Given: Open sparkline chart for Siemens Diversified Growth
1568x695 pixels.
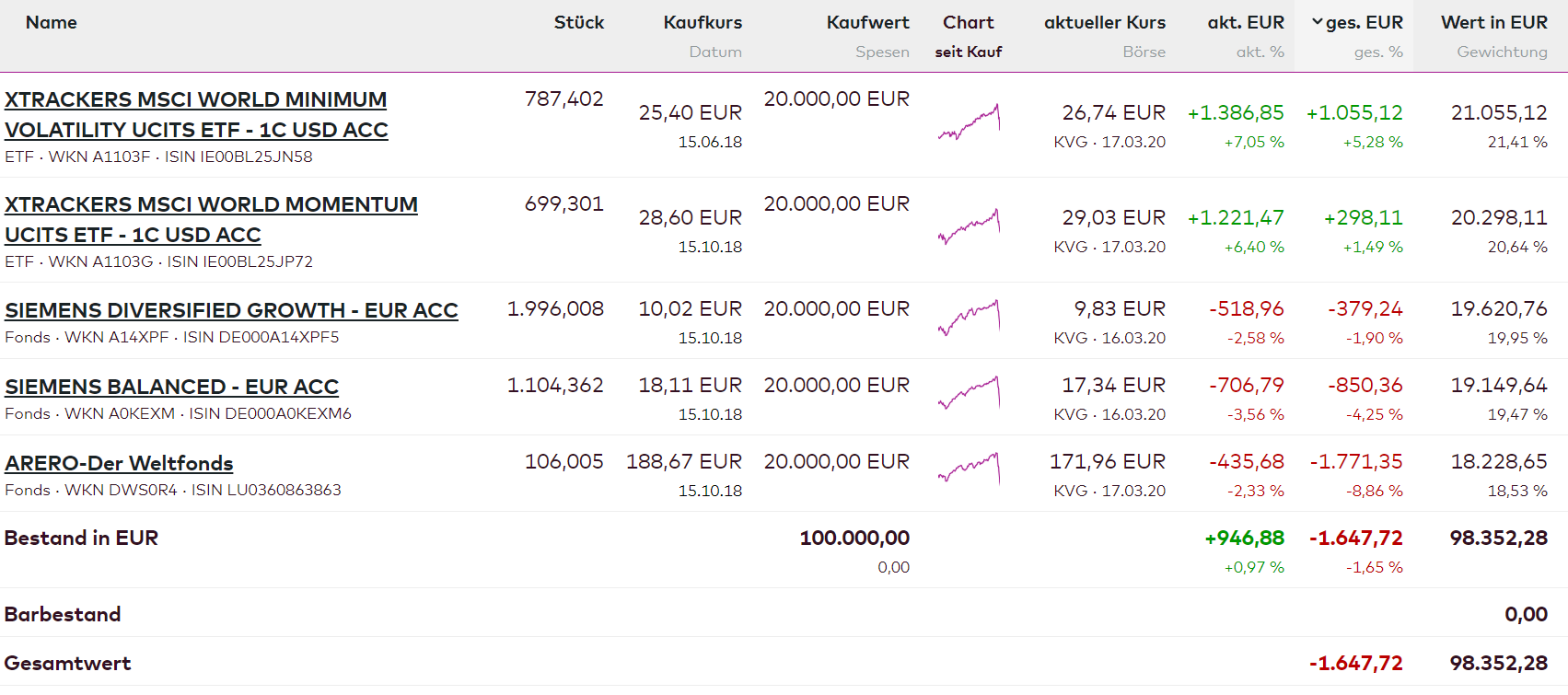Looking at the screenshot, I should point(969,317).
